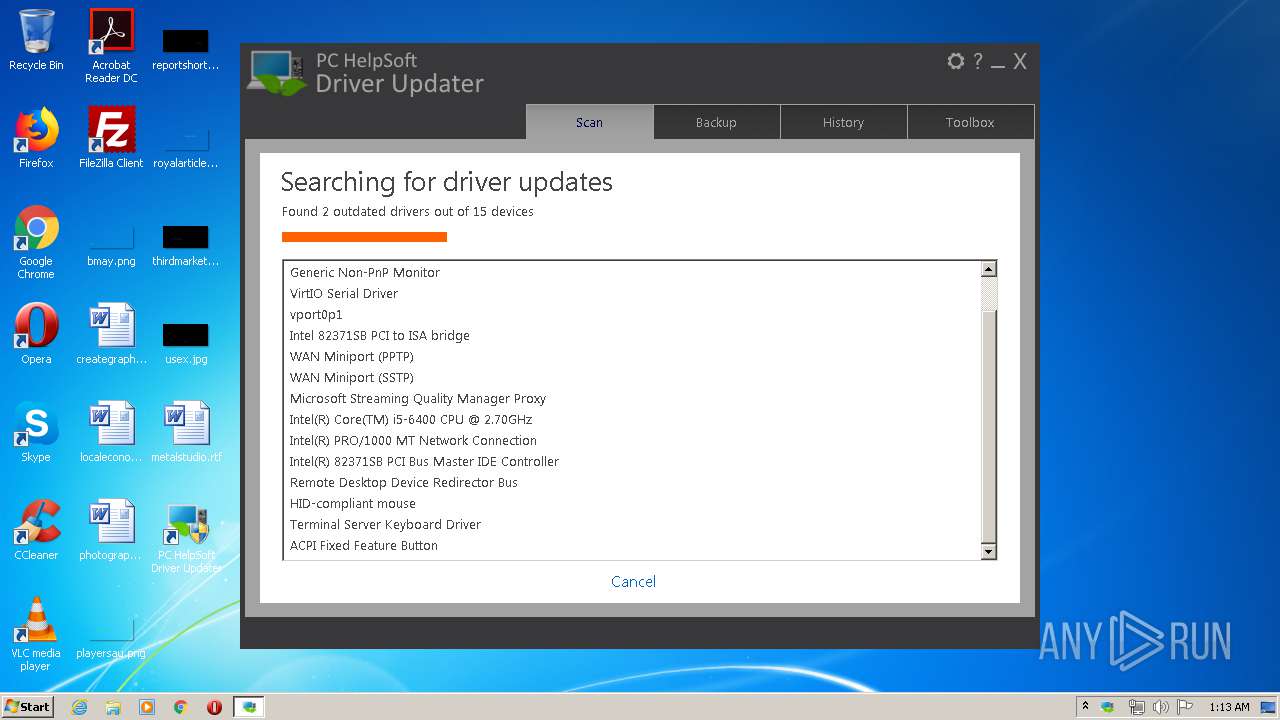Open Skype desktop shortcut
This screenshot has width=1280, height=720.
[36, 432]
